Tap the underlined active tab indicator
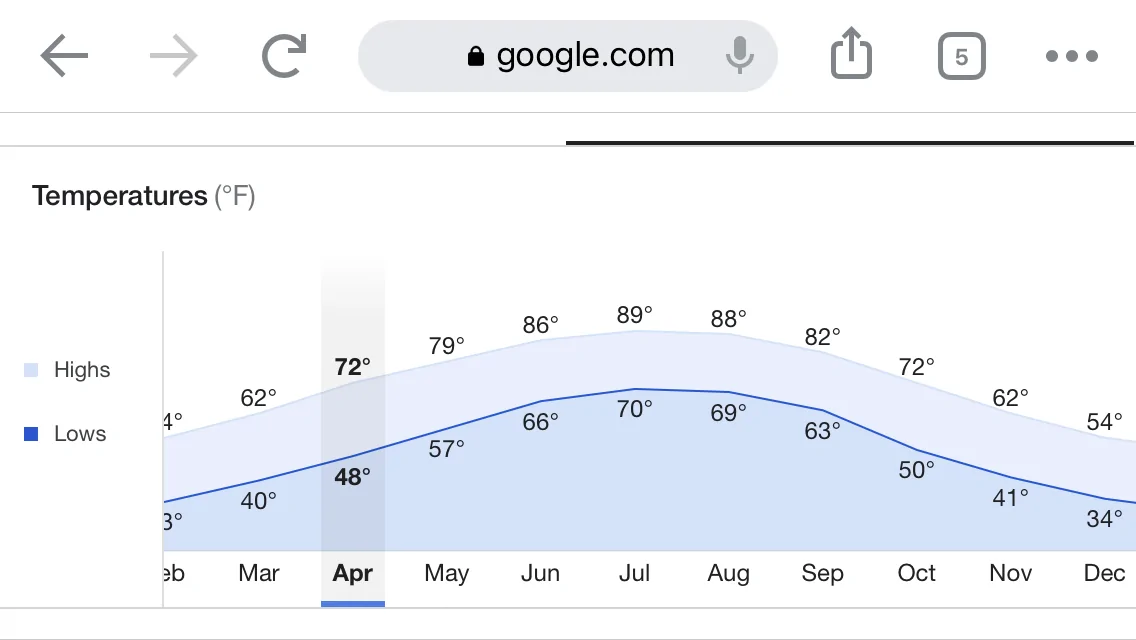 (849, 143)
